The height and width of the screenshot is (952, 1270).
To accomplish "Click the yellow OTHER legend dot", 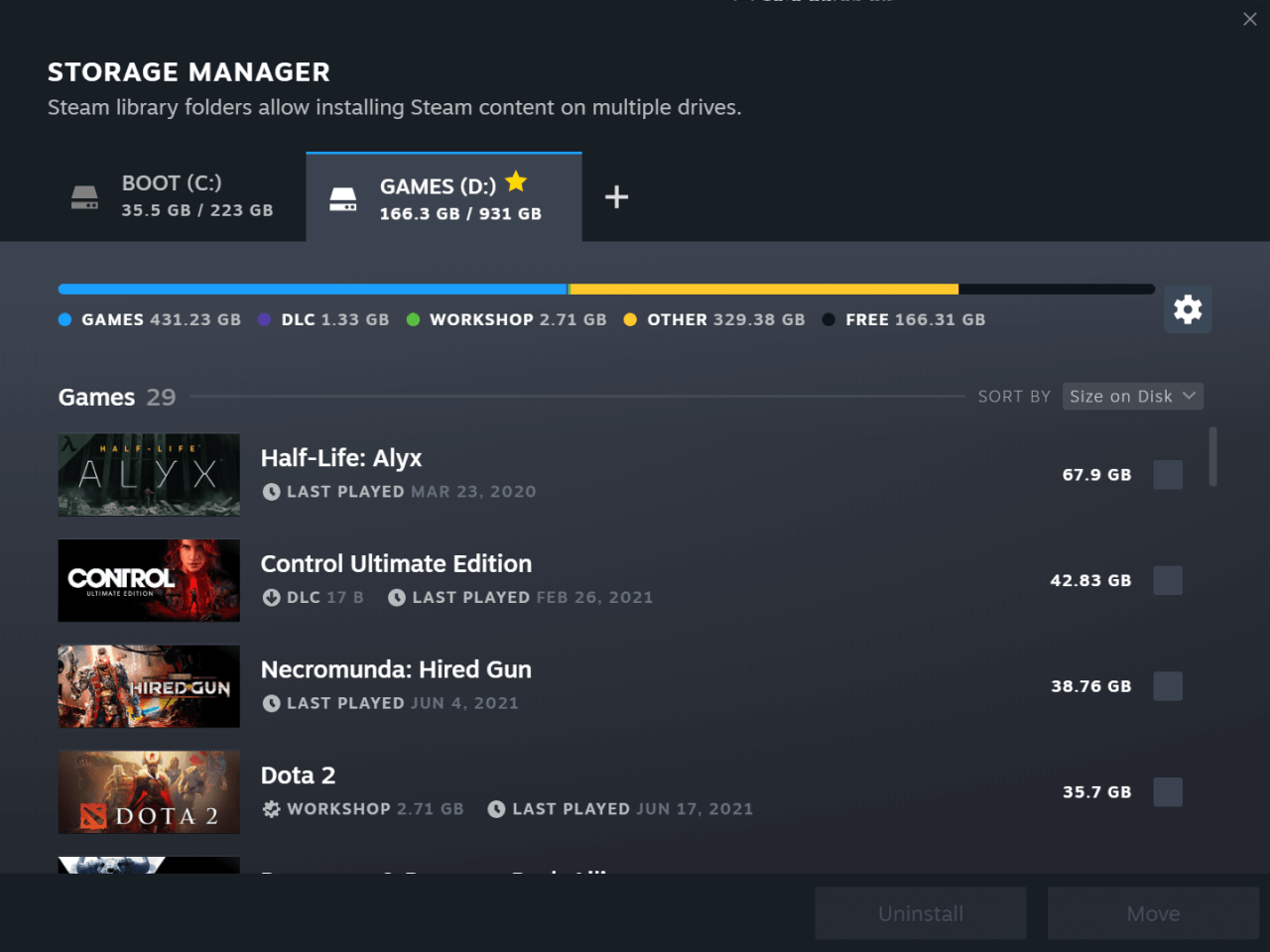I will coord(631,319).
